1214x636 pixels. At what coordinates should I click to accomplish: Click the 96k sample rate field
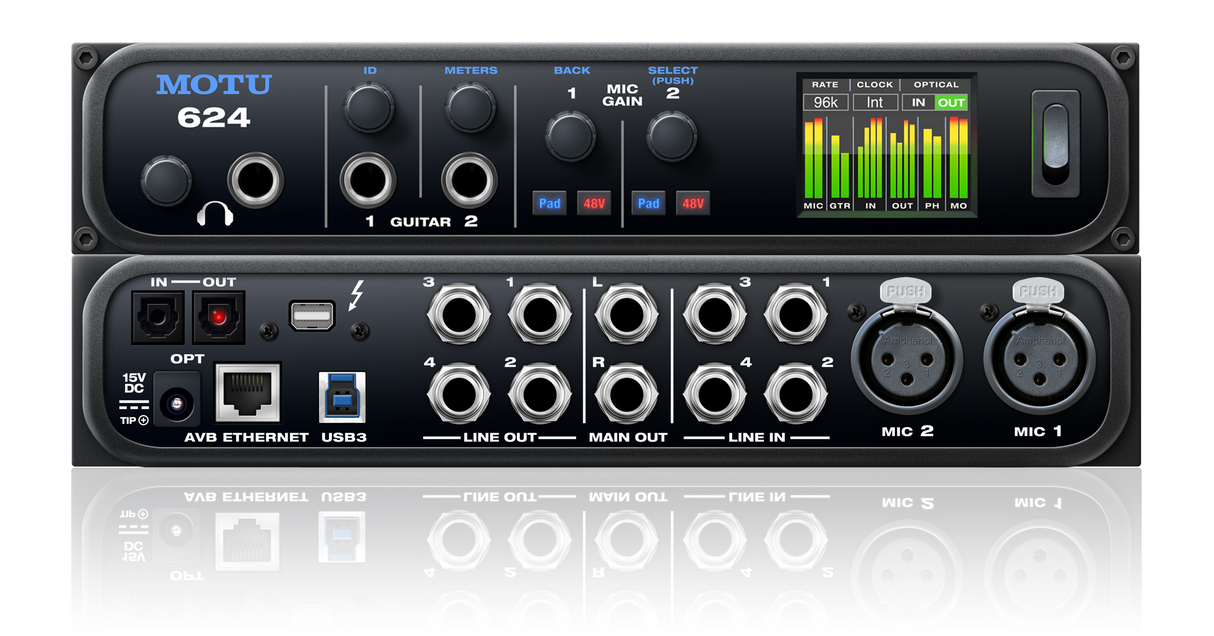click(825, 102)
